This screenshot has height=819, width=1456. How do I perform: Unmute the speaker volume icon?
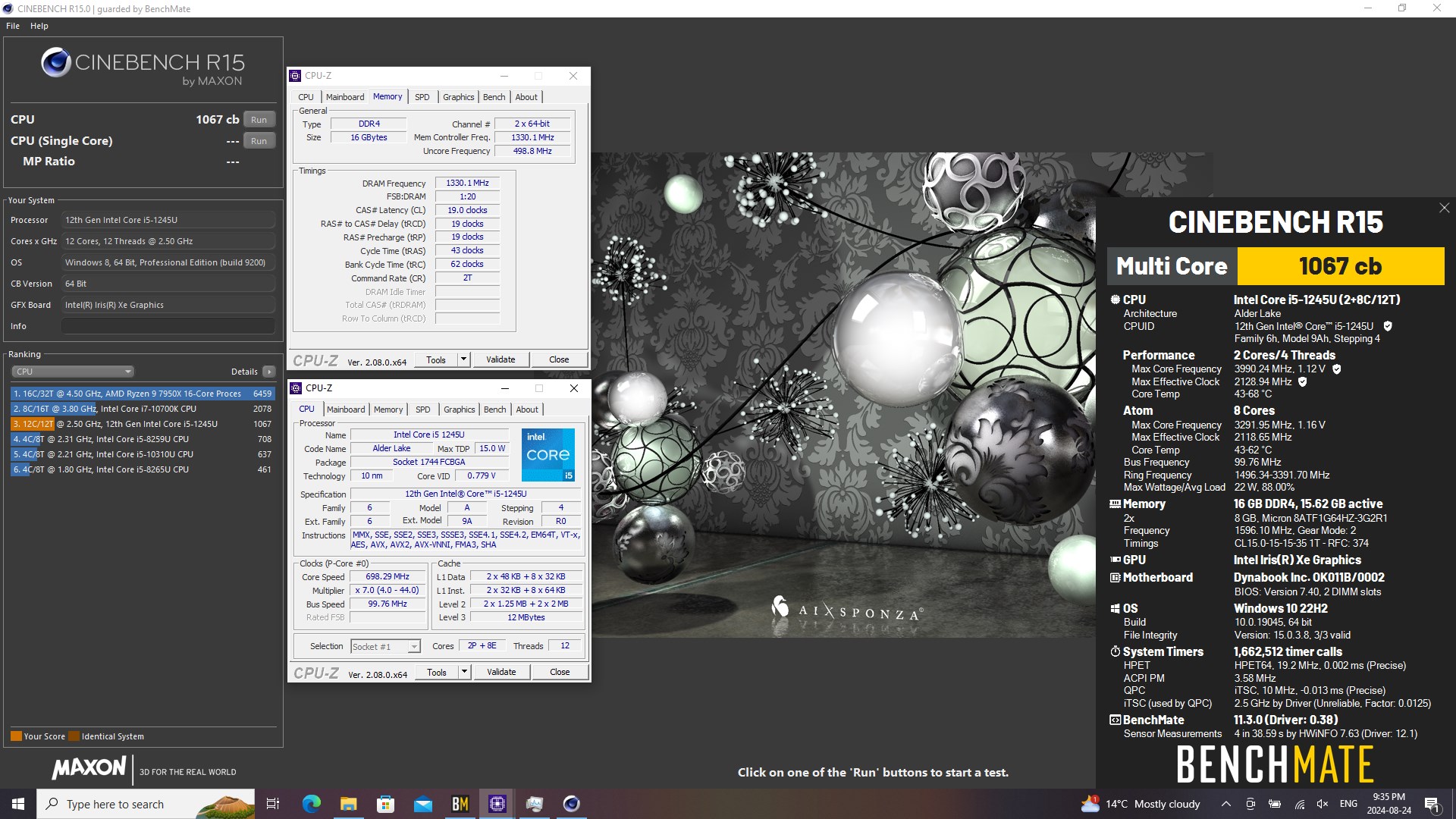(x=1323, y=804)
